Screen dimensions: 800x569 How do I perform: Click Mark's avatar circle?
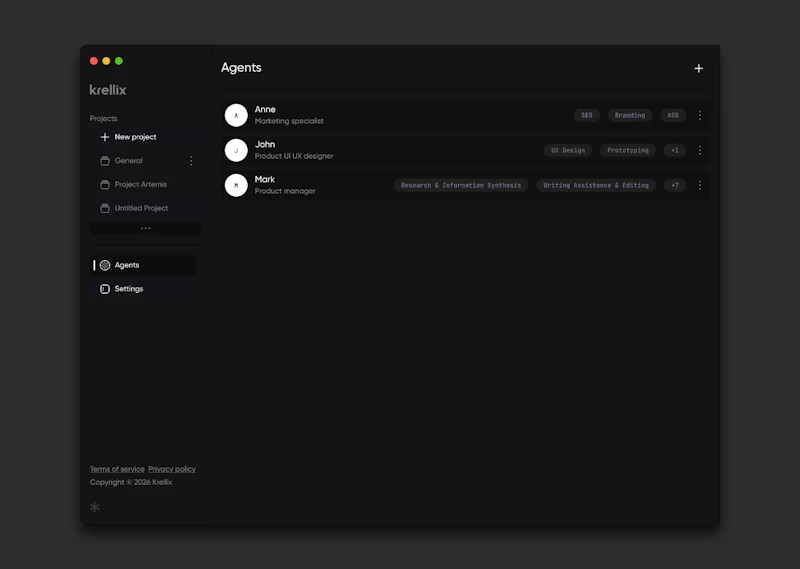pos(236,185)
